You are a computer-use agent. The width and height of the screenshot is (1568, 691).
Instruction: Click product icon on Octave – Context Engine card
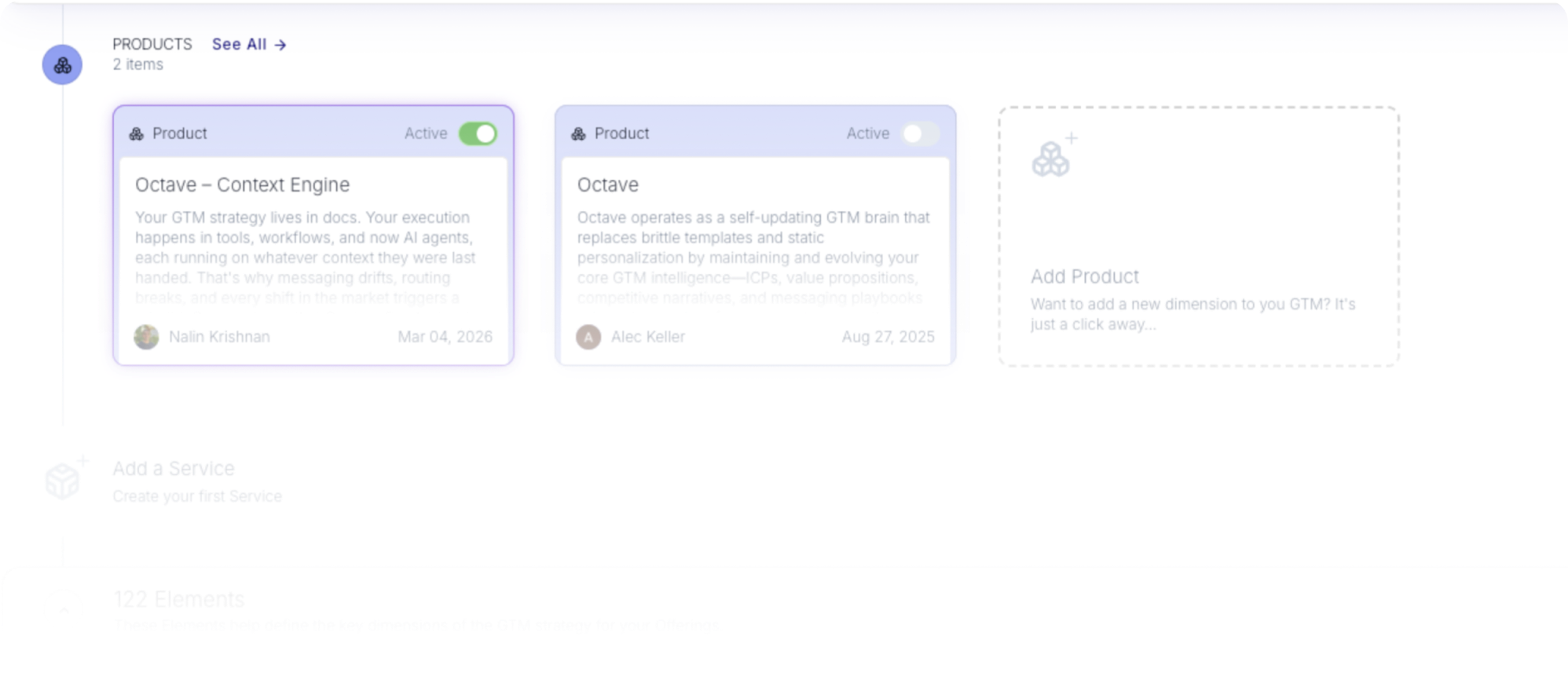coord(137,133)
